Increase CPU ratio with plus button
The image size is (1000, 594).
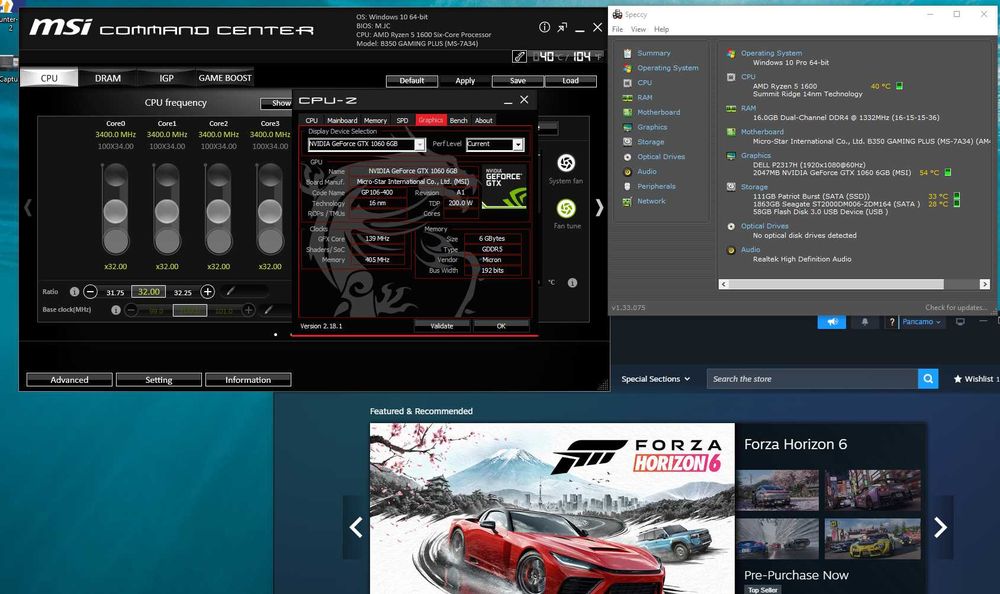(207, 292)
